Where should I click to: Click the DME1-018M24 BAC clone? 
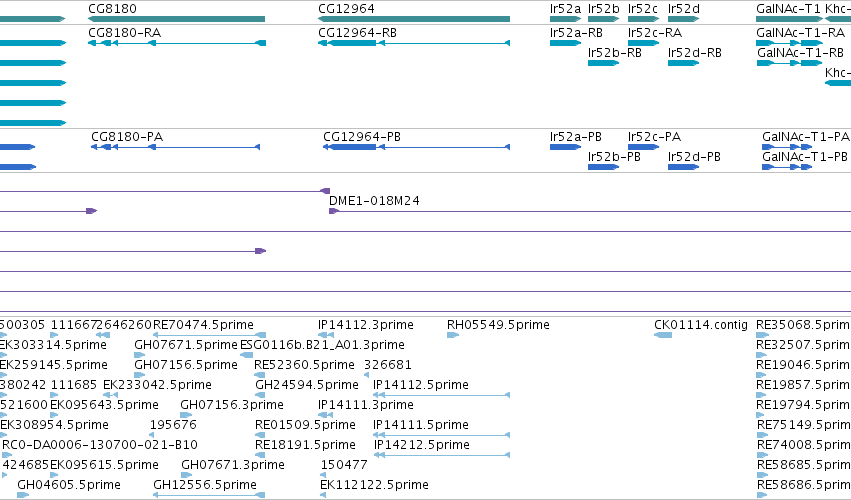[x=590, y=211]
